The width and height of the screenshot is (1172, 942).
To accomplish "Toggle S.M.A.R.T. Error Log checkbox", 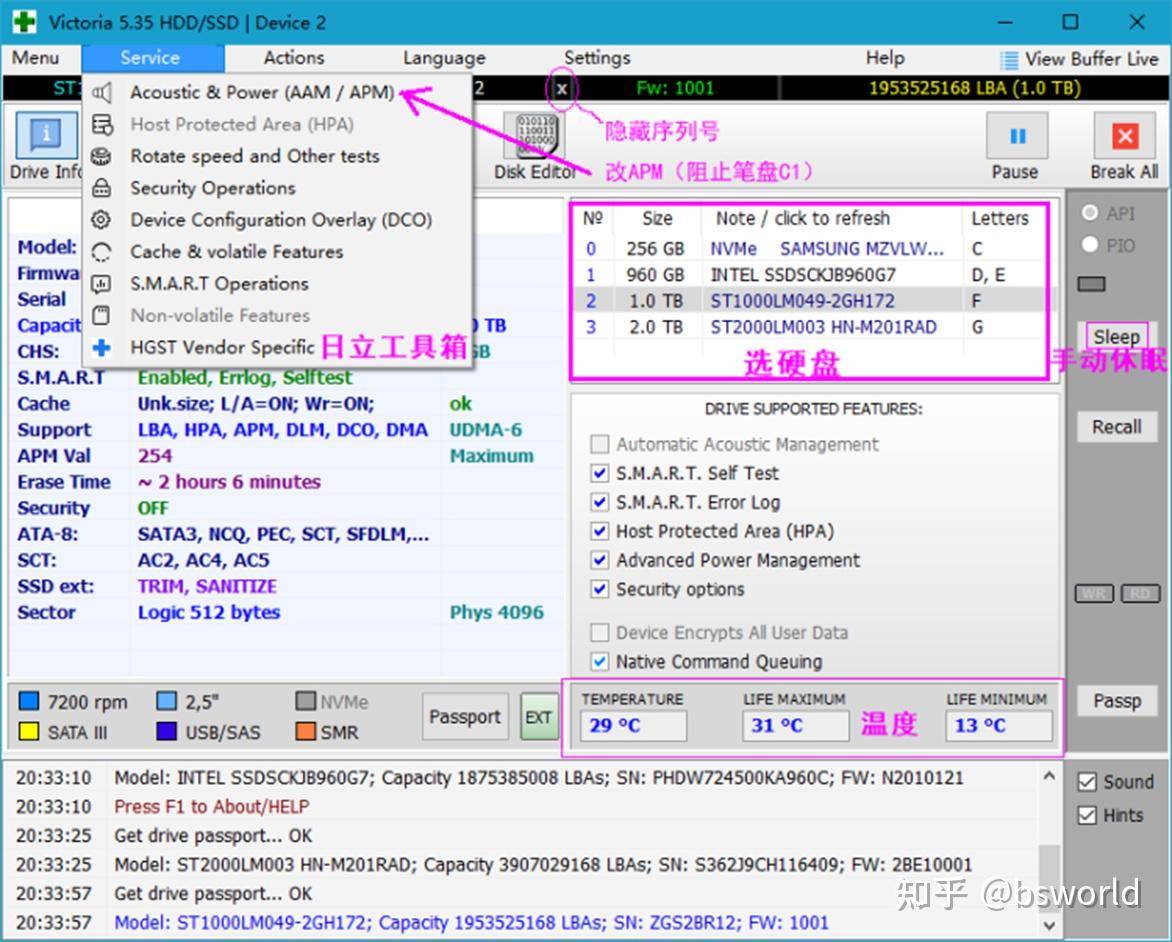I will coord(599,502).
